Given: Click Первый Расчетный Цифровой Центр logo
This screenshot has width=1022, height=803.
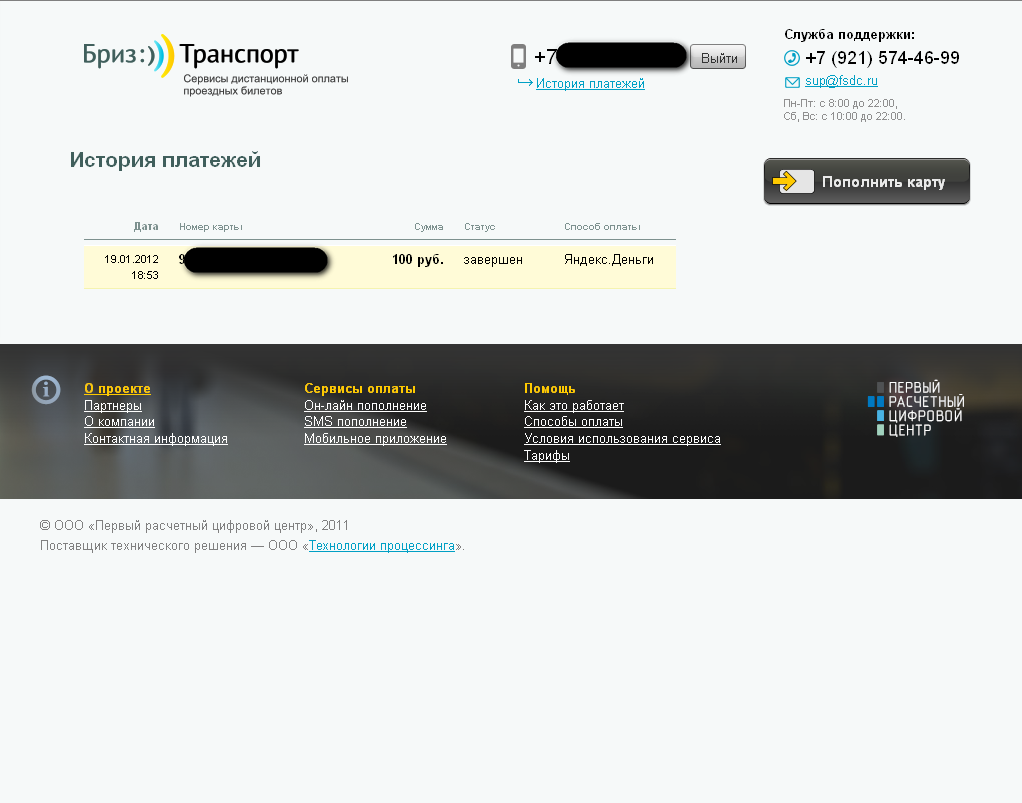Looking at the screenshot, I should (915, 409).
